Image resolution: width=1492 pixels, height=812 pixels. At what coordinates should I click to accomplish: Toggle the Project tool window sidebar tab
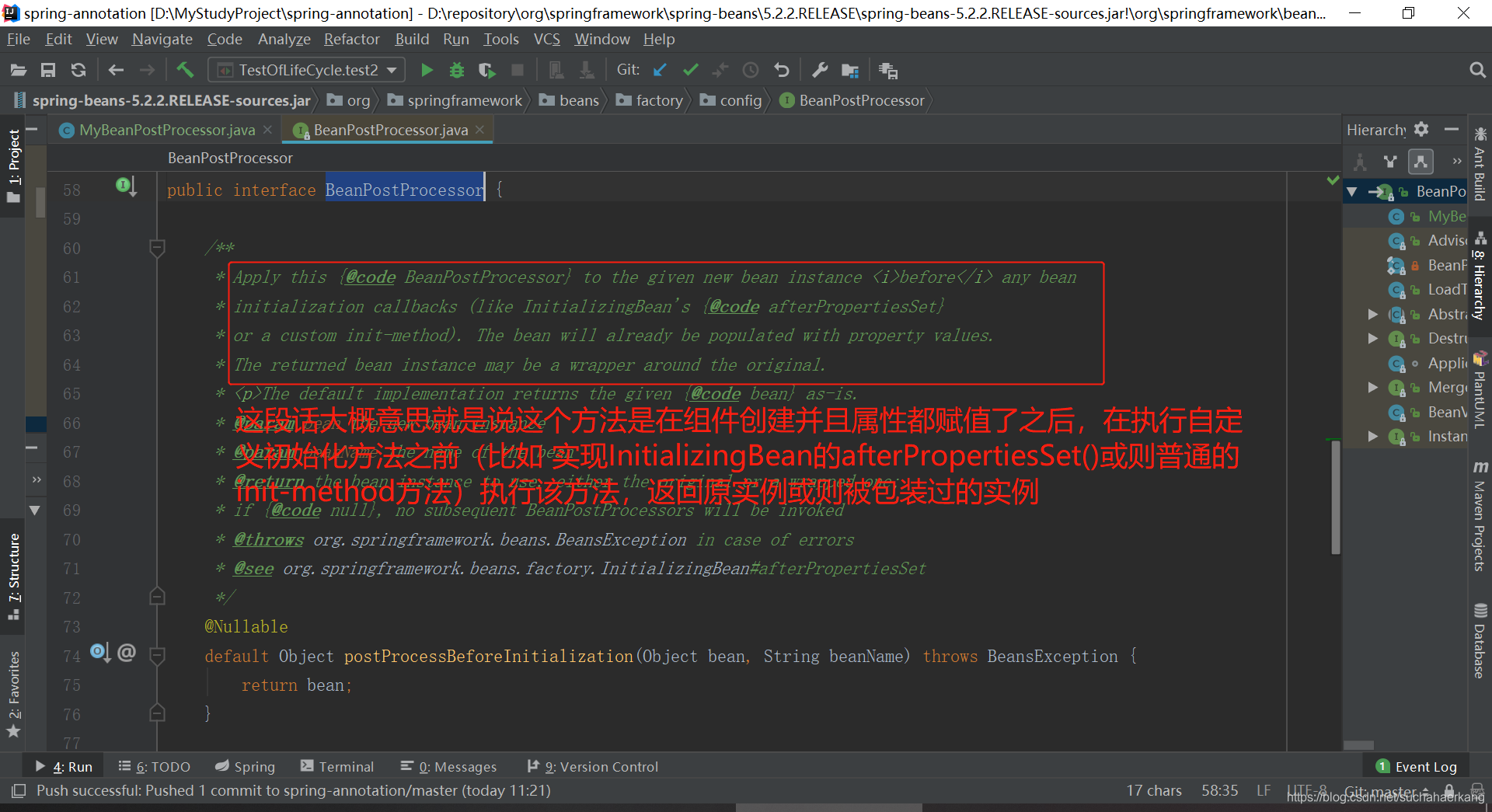coord(13,166)
